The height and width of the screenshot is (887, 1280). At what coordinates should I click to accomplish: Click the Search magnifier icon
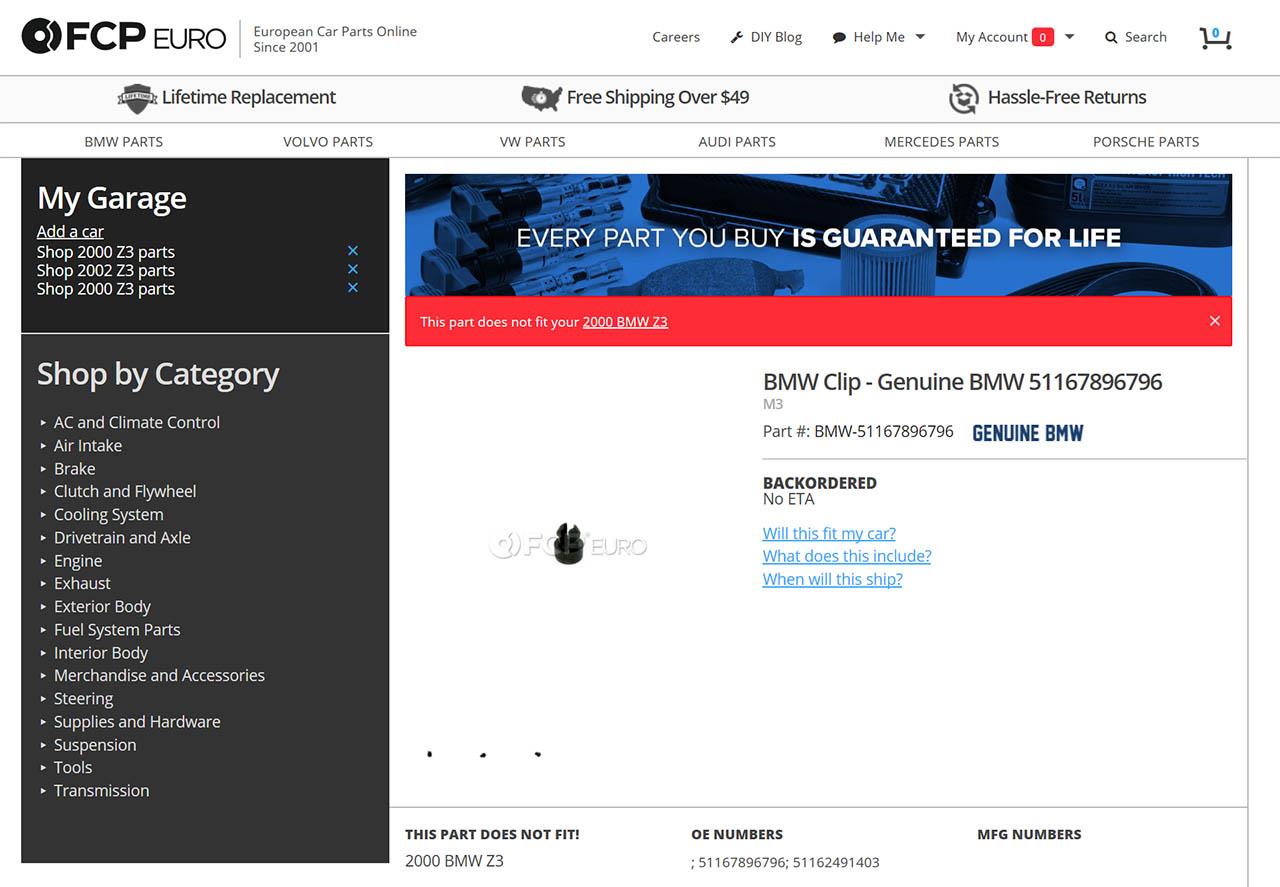pos(1111,38)
